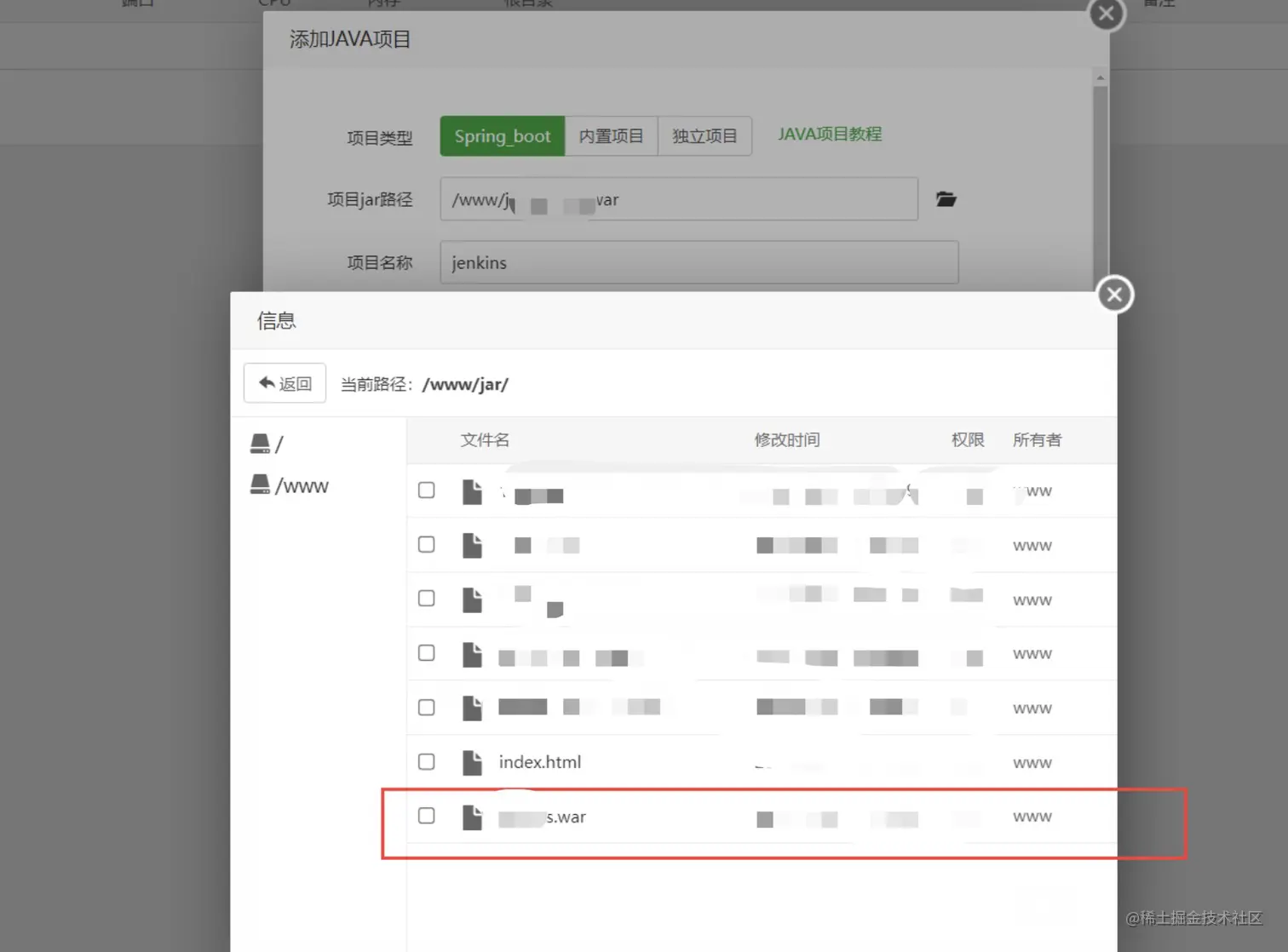Screen dimensions: 1288x952
Task: Click the 修改时间 column header
Action: (x=787, y=440)
